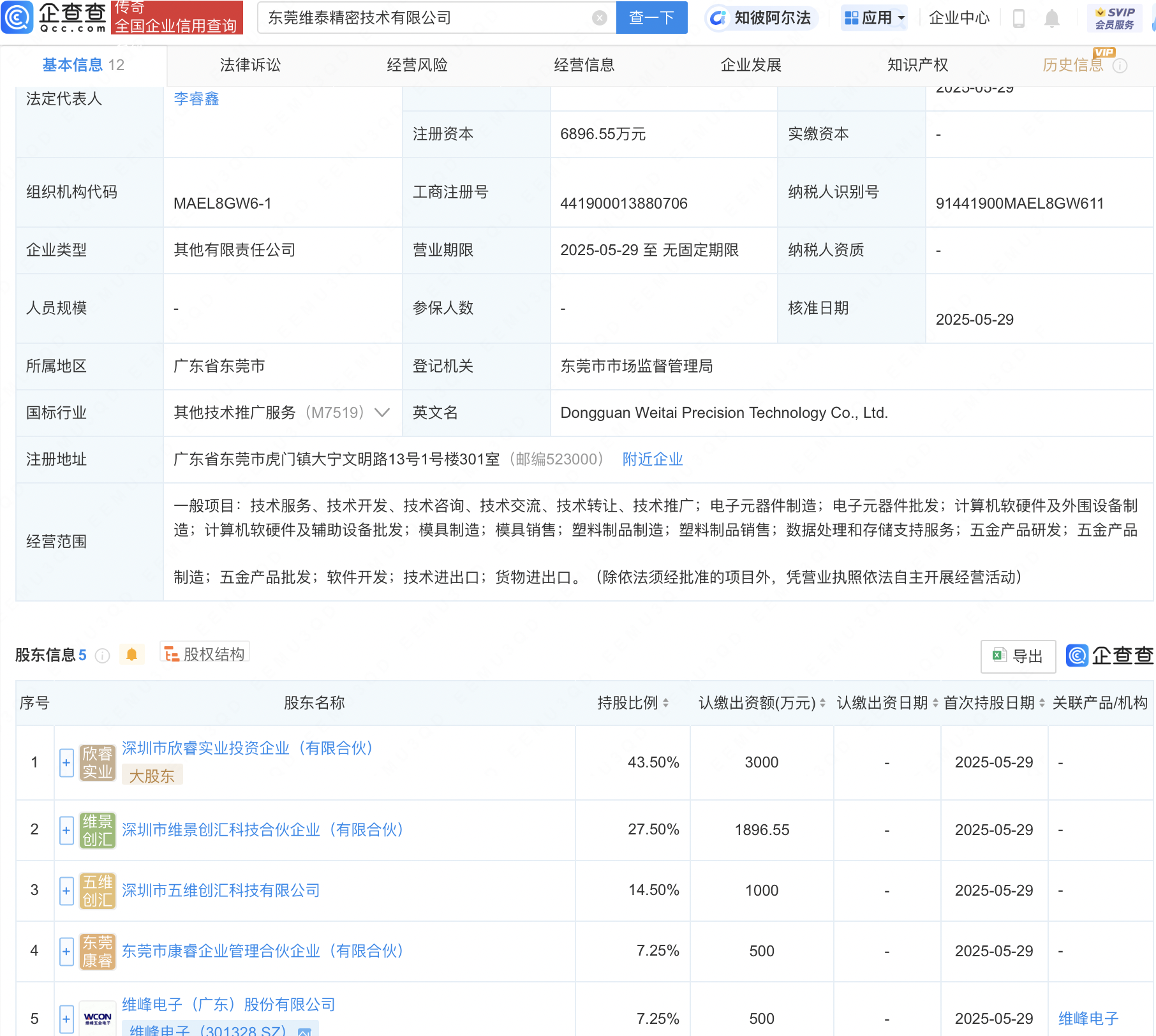This screenshot has height=1036, width=1156.
Task: Open 附近企业 link
Action: pos(653,459)
